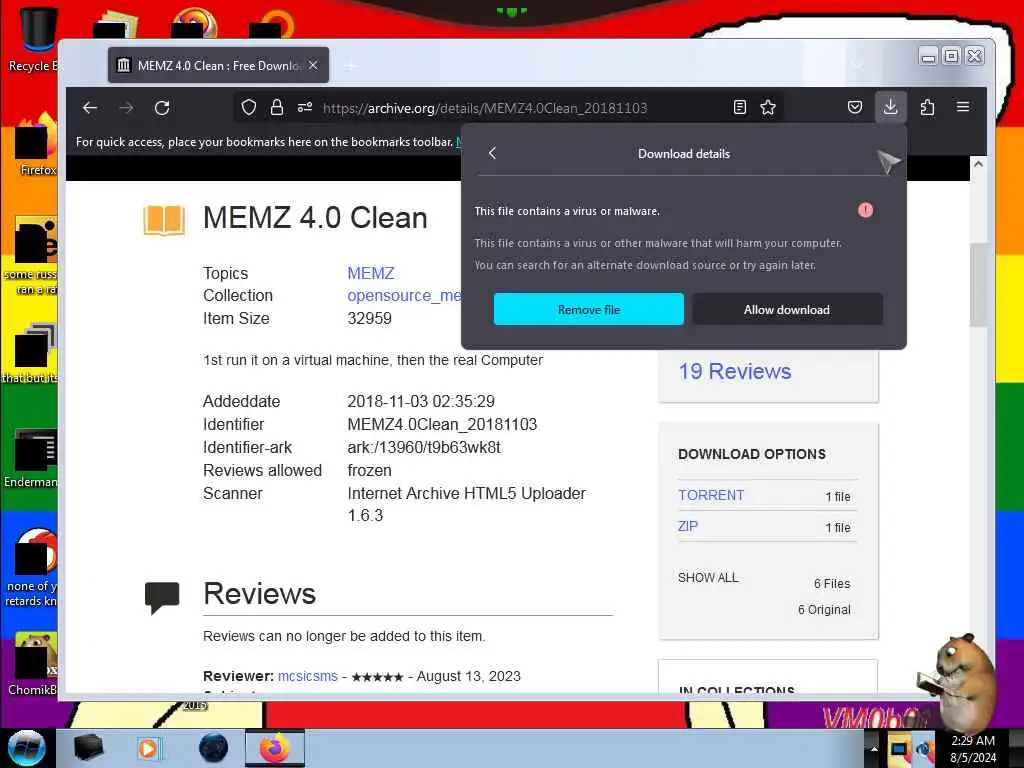
Task: Click the forward navigation arrow
Action: click(x=126, y=108)
